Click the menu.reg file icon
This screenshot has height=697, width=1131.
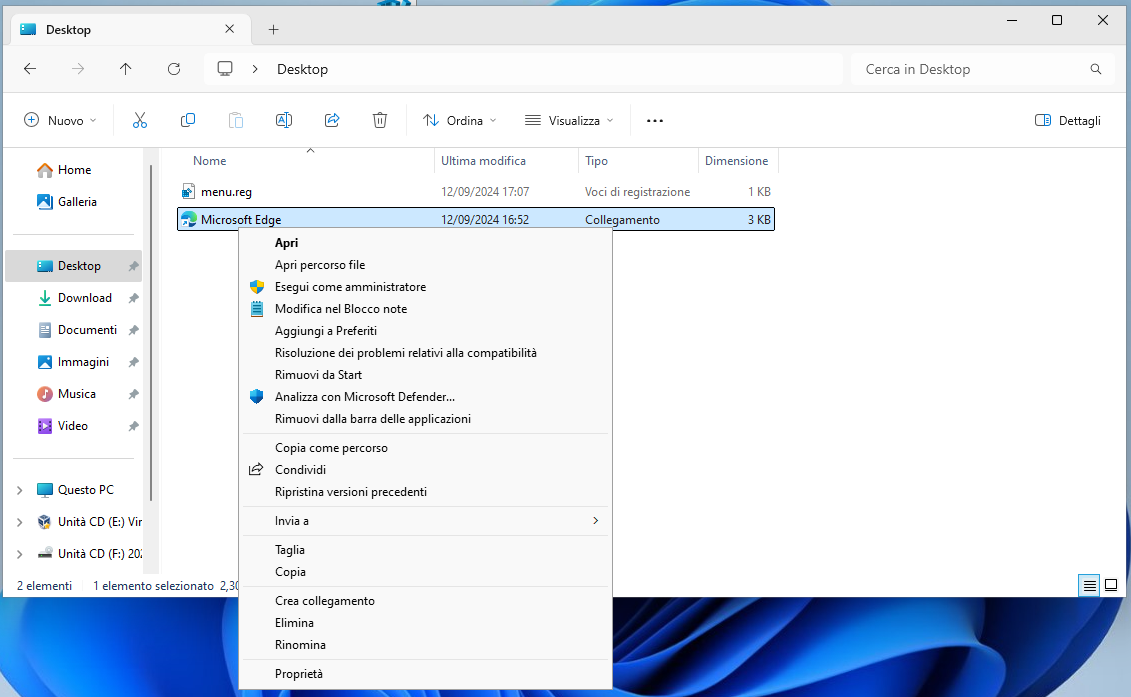click(188, 191)
